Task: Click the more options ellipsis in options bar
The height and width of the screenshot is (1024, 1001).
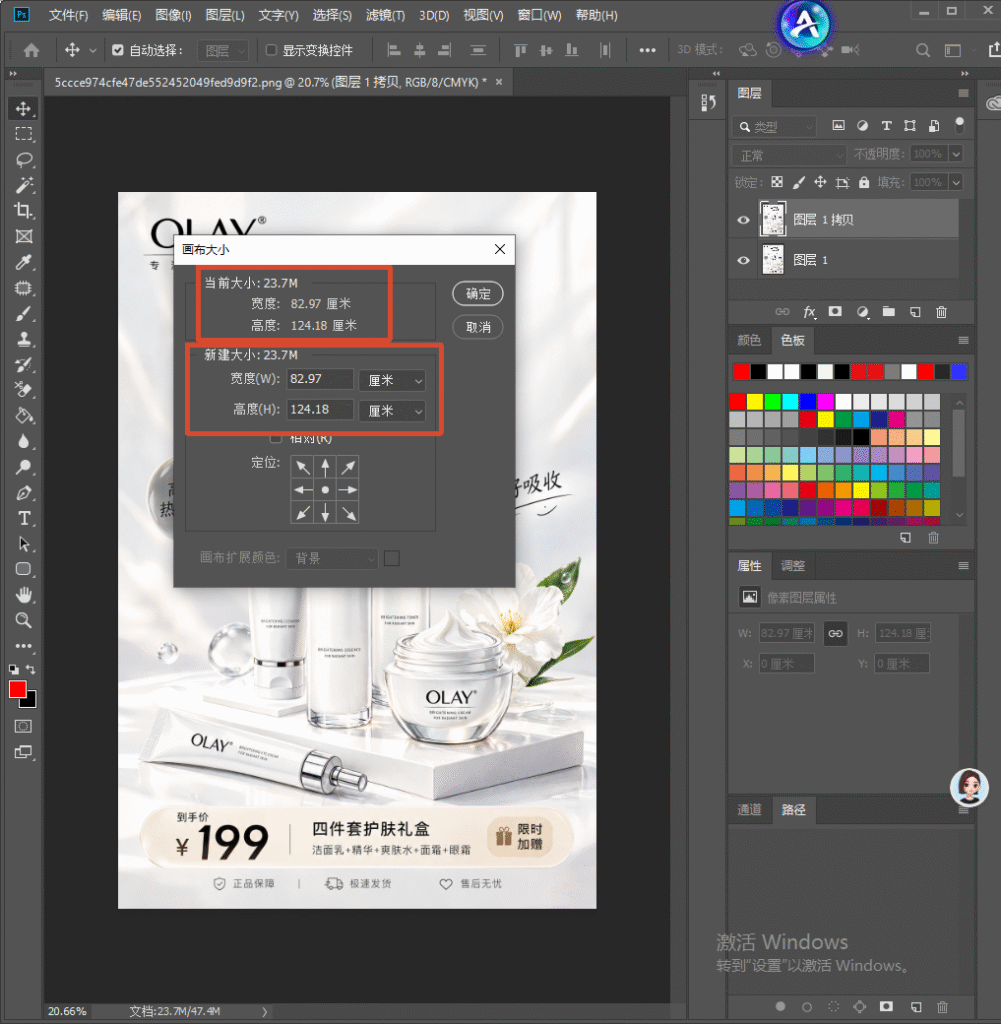Action: [647, 50]
